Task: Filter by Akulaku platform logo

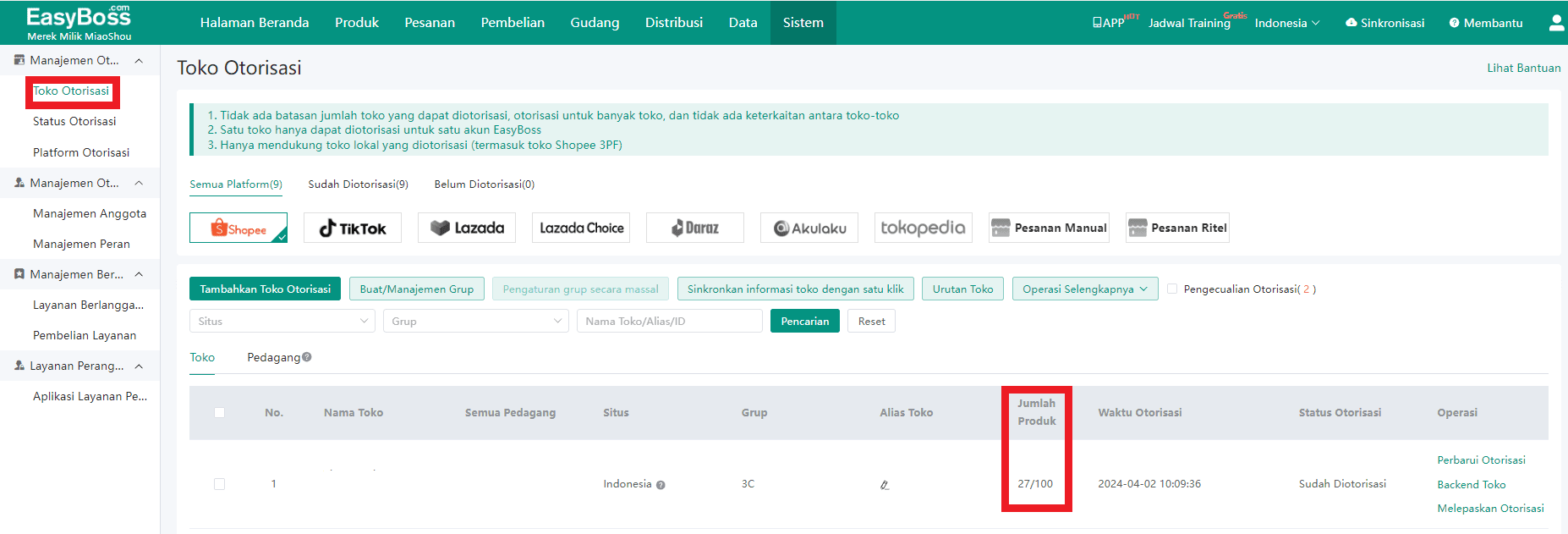Action: pyautogui.click(x=809, y=228)
